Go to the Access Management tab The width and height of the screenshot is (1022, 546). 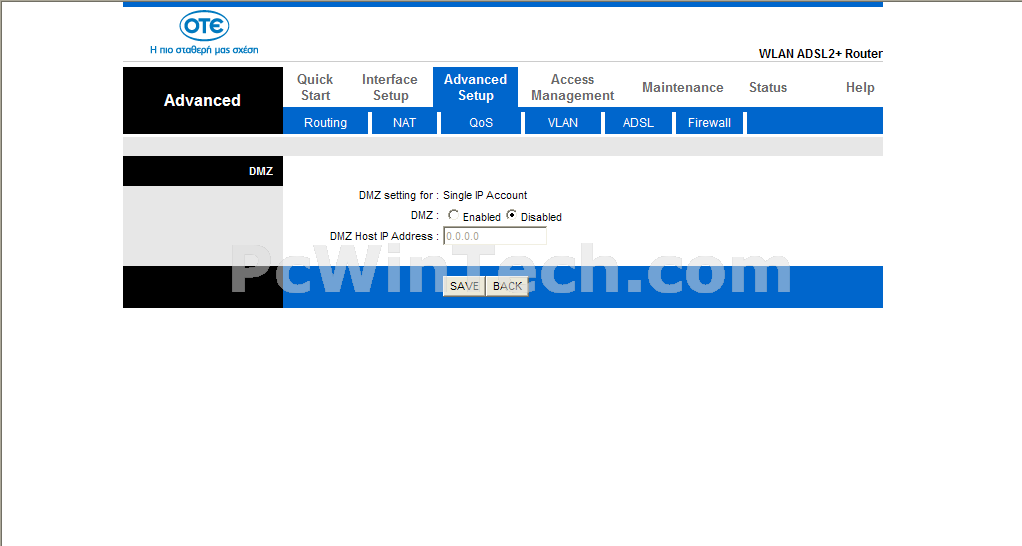point(572,87)
